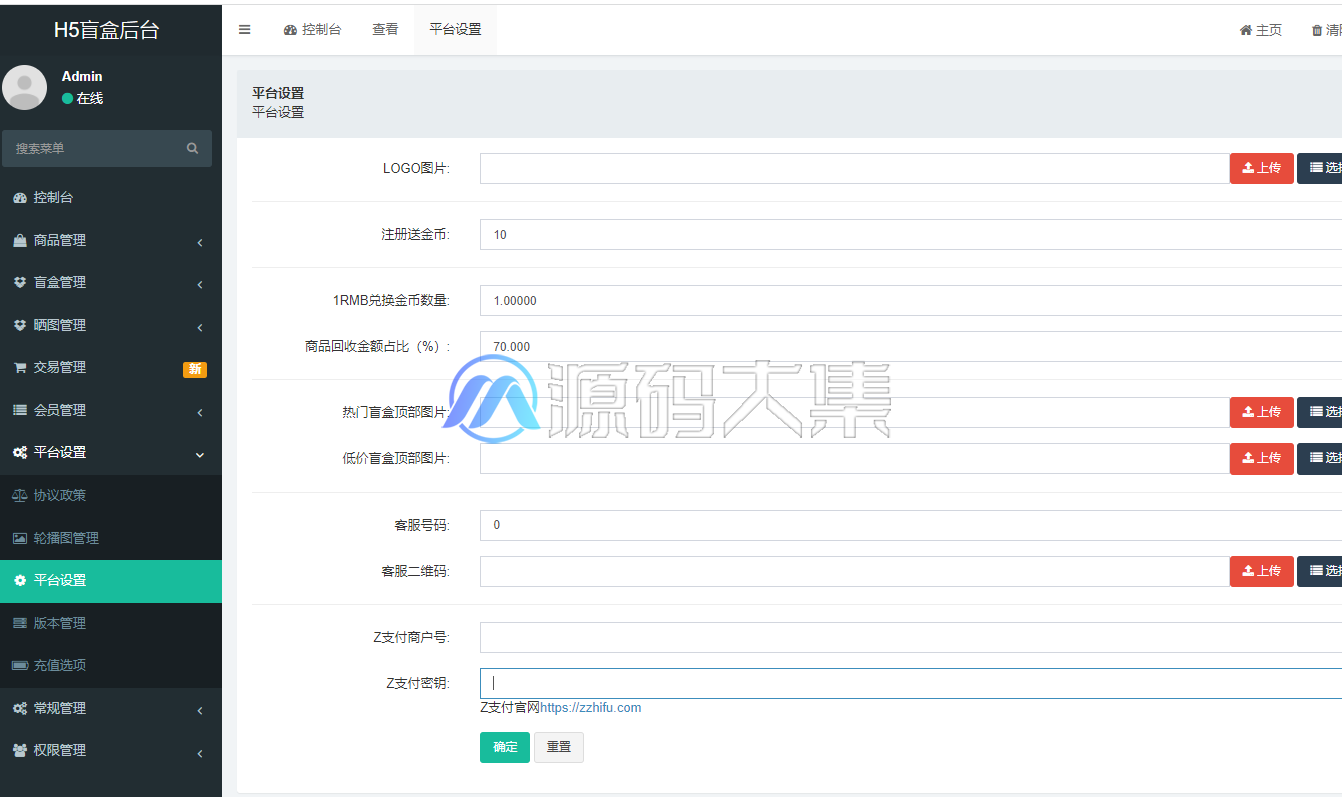Click the select button beside LOGO图片 upload
The width and height of the screenshot is (1342, 797).
(x=1320, y=168)
